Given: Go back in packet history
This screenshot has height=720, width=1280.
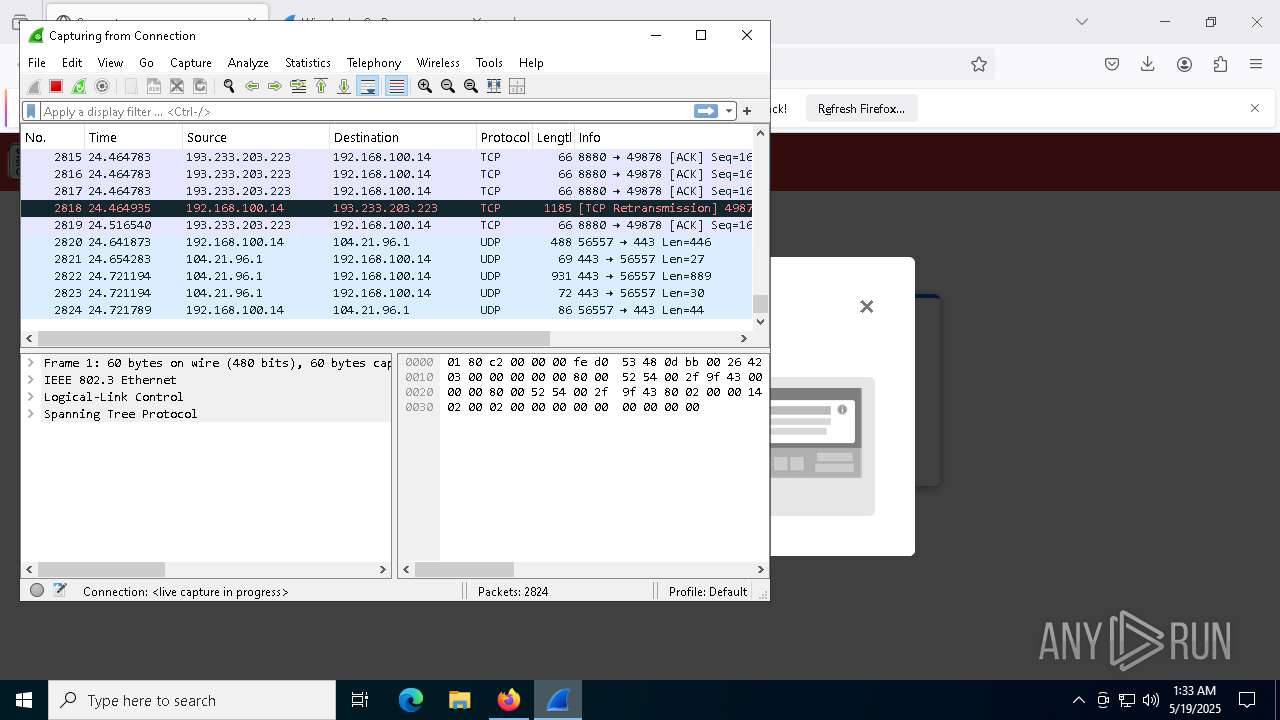Looking at the screenshot, I should click(x=252, y=86).
